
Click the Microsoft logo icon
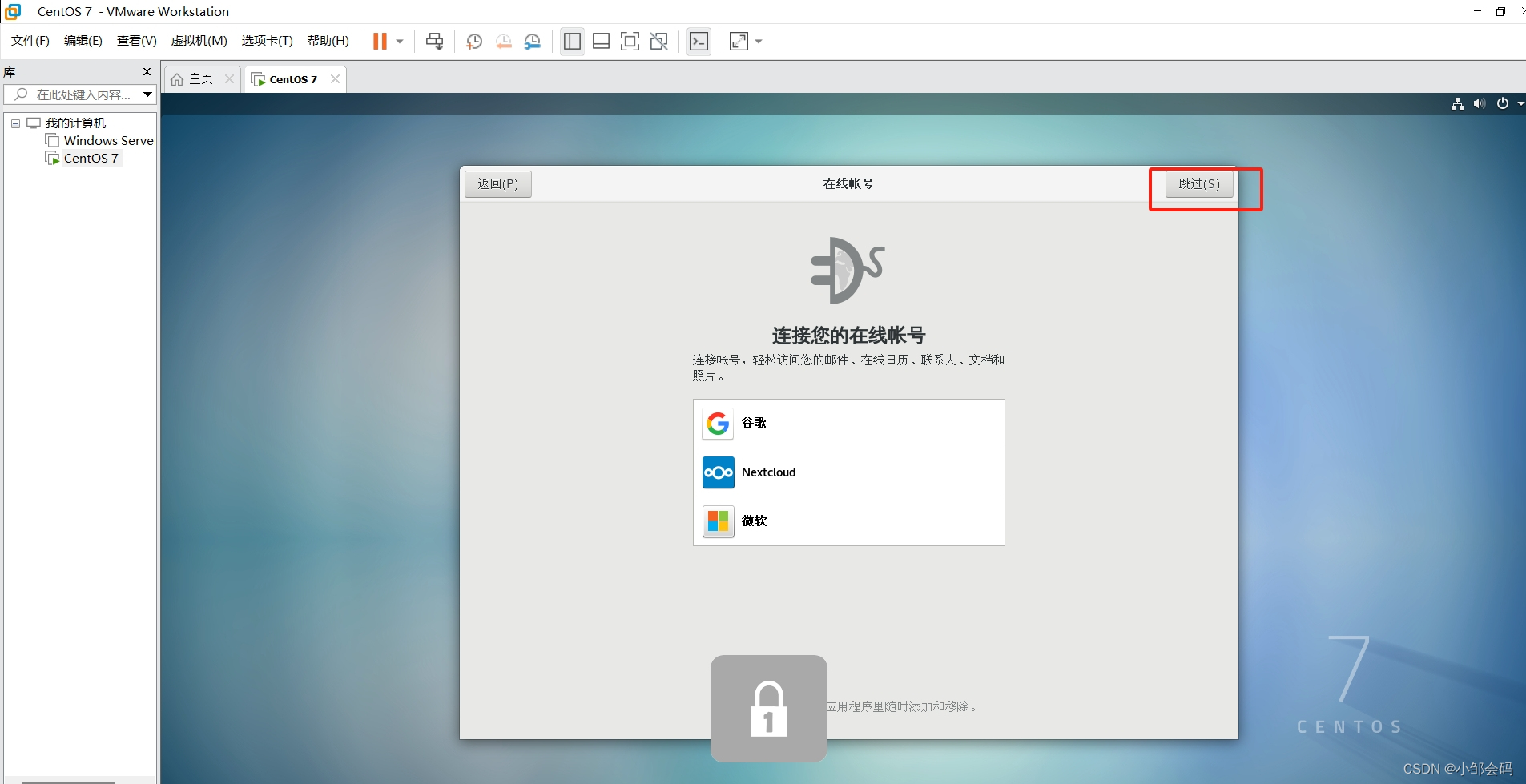tap(718, 521)
